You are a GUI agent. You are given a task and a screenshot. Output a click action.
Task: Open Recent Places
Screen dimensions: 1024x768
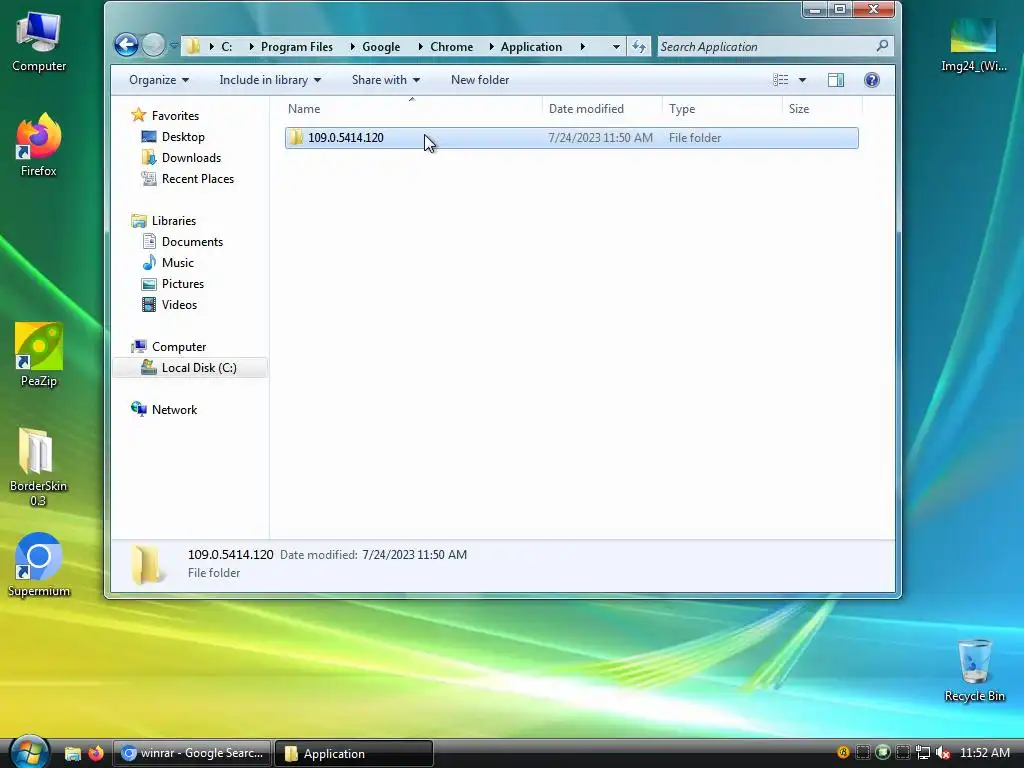point(198,178)
